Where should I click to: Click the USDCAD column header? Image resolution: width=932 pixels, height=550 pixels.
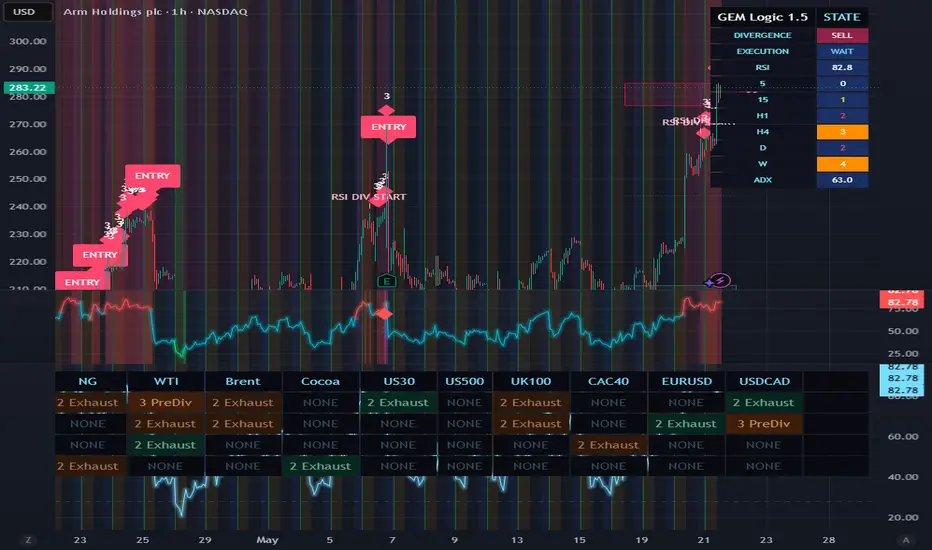pyautogui.click(x=764, y=381)
